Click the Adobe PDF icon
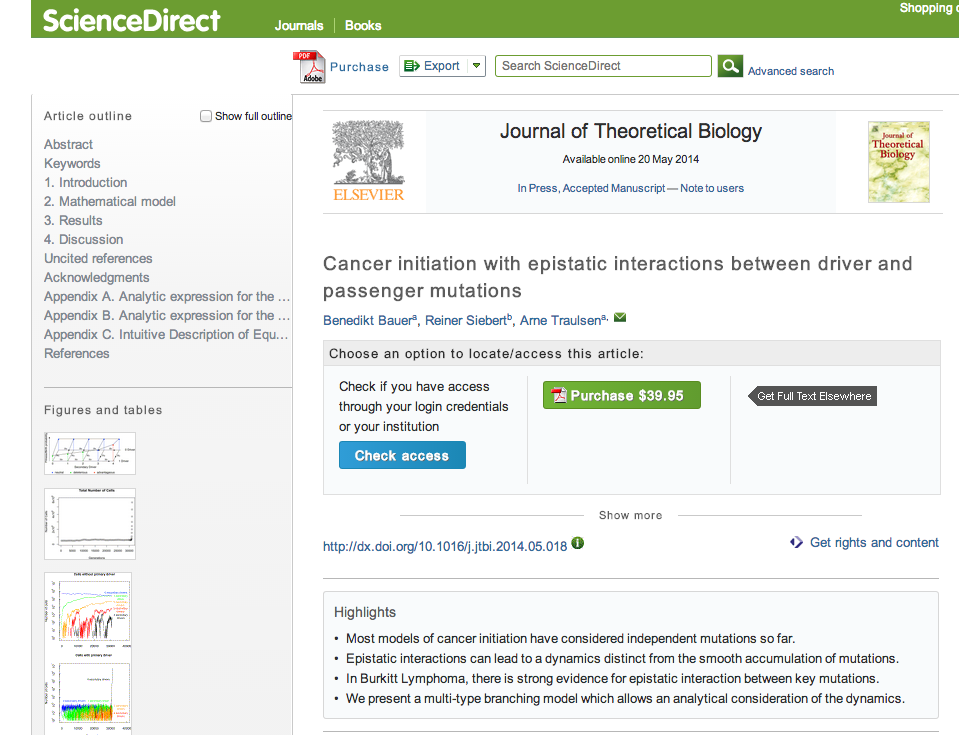This screenshot has width=959, height=735. coord(309,67)
